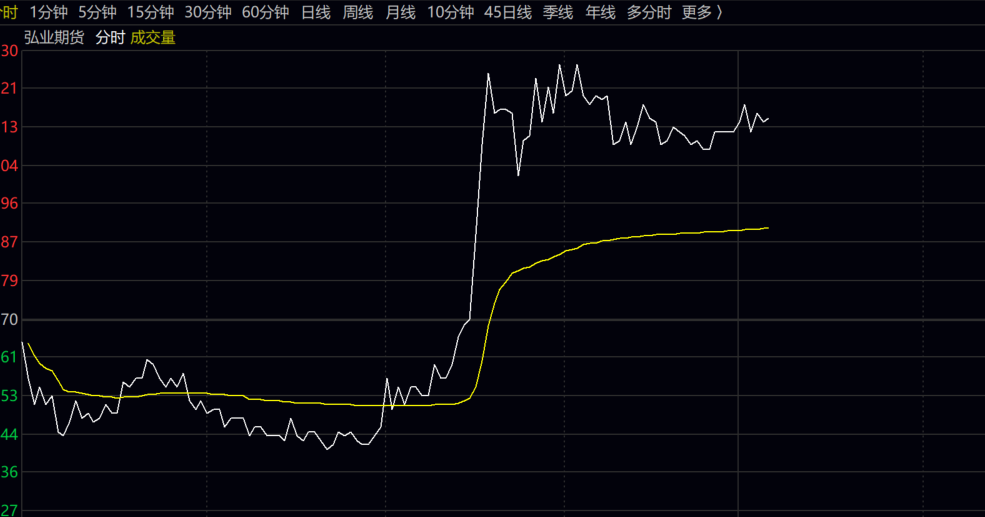Viewport: 985px width, 517px height.
Task: Click the red 96 price axis label
Action: click(9, 204)
